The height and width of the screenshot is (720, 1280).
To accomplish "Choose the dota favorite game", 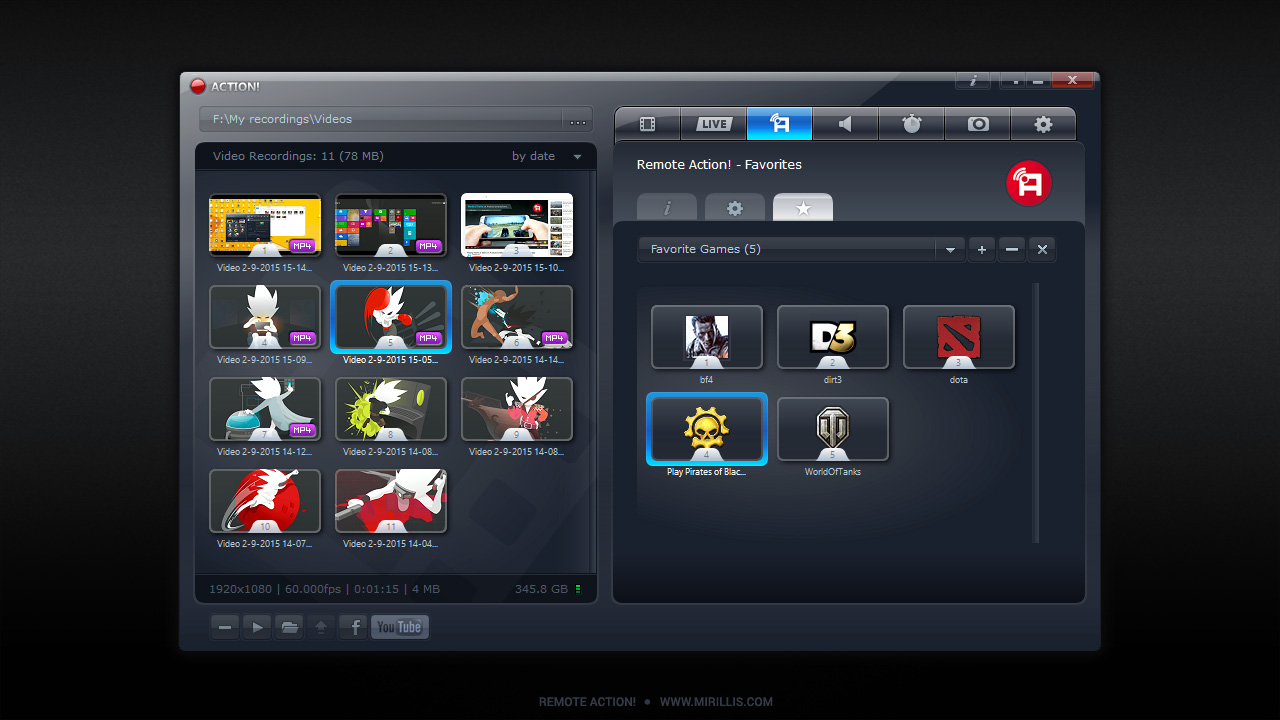I will pos(959,337).
